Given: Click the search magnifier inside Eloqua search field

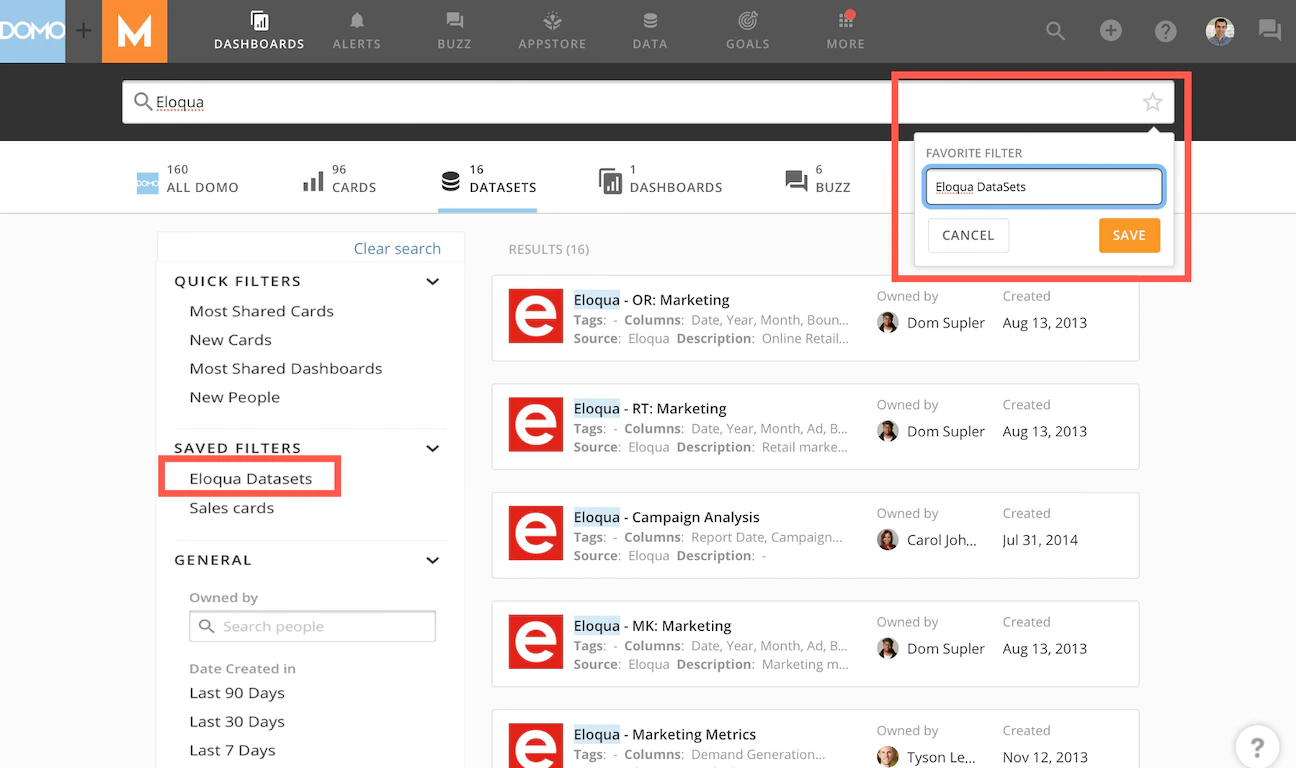Looking at the screenshot, I should point(143,102).
